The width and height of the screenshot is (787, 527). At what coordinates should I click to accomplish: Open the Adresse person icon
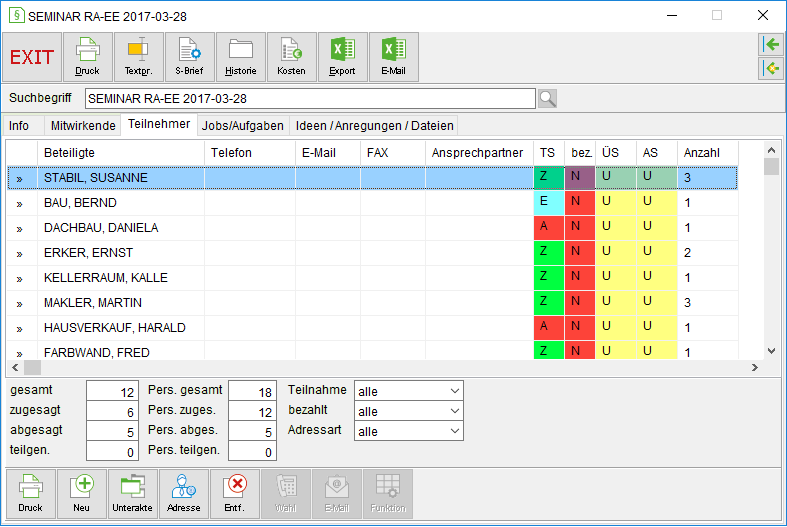[184, 494]
